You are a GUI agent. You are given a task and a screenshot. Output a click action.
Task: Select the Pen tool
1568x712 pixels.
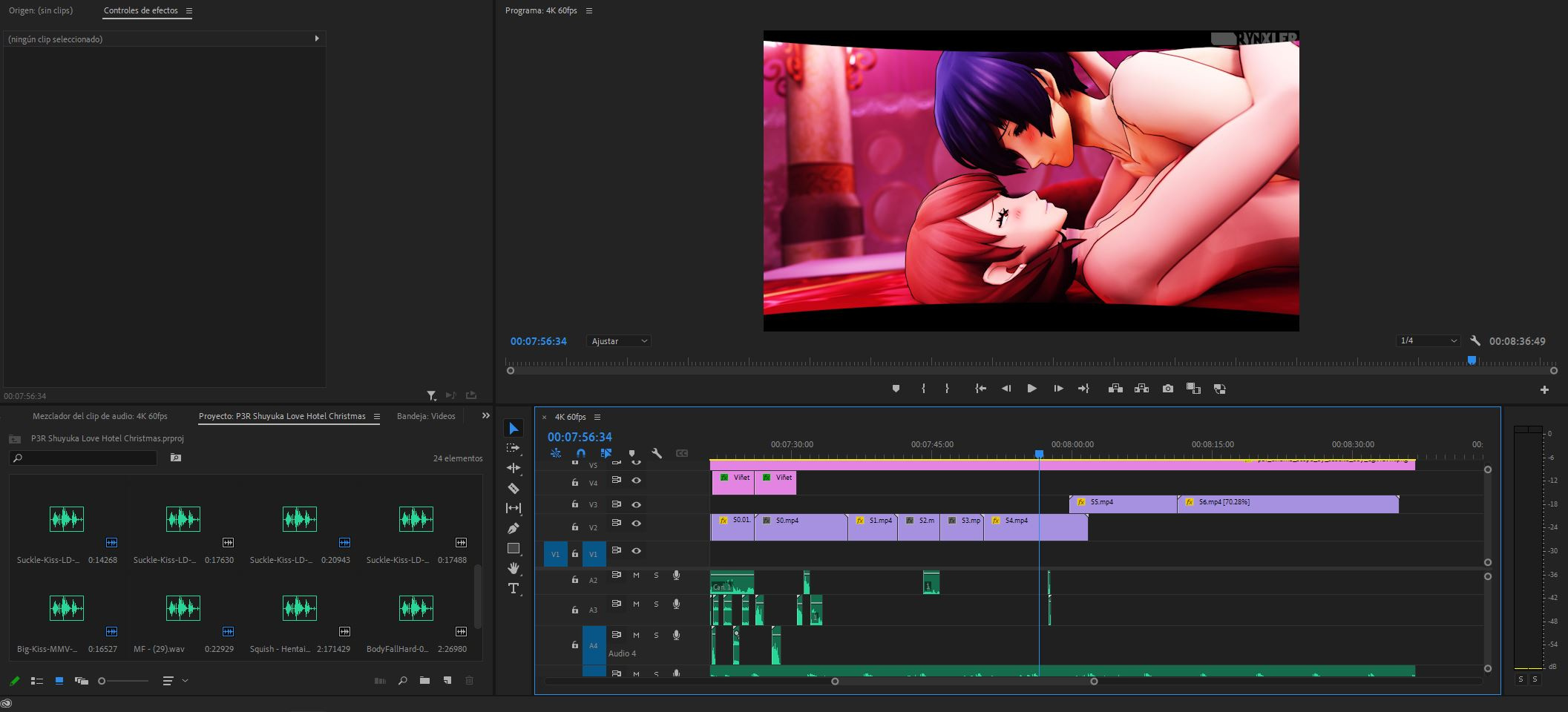coord(514,528)
